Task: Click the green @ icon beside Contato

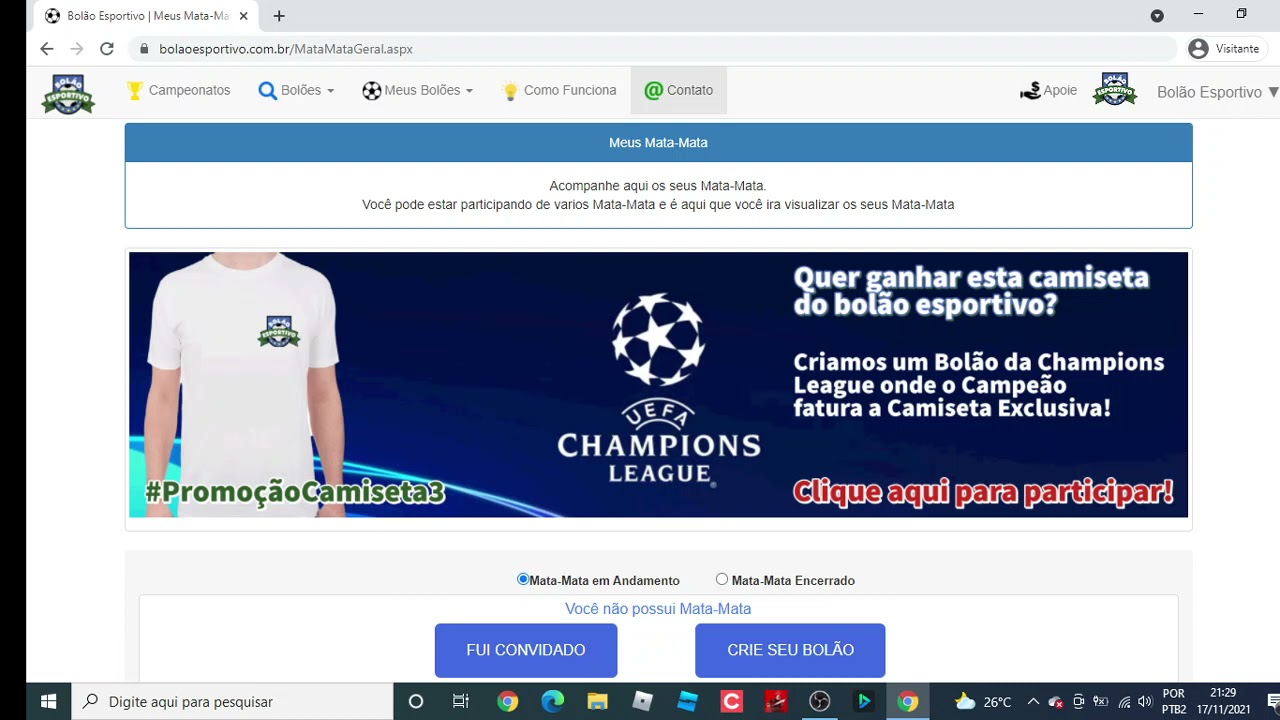Action: 654,91
